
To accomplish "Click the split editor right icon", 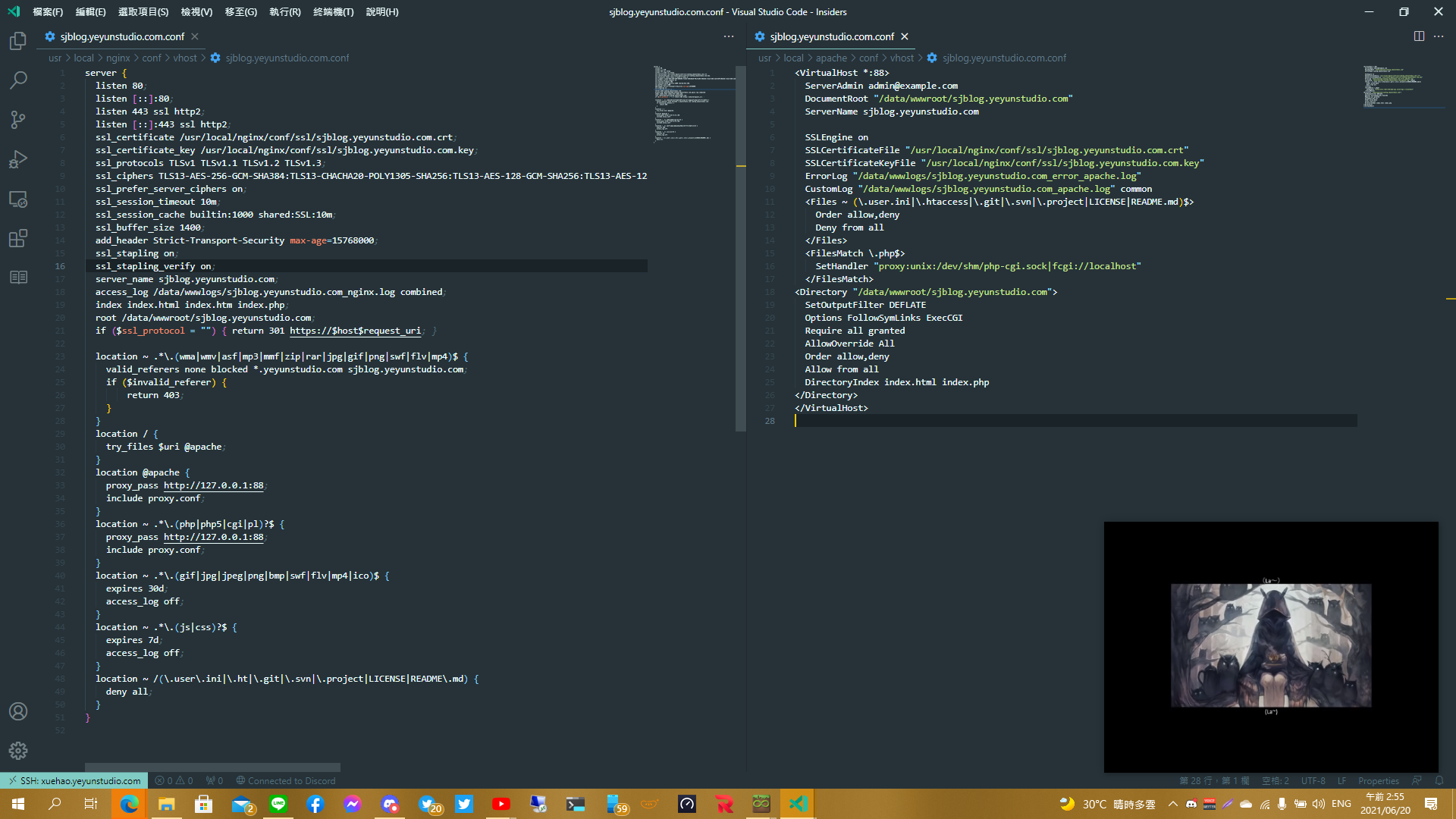I will [x=1419, y=36].
